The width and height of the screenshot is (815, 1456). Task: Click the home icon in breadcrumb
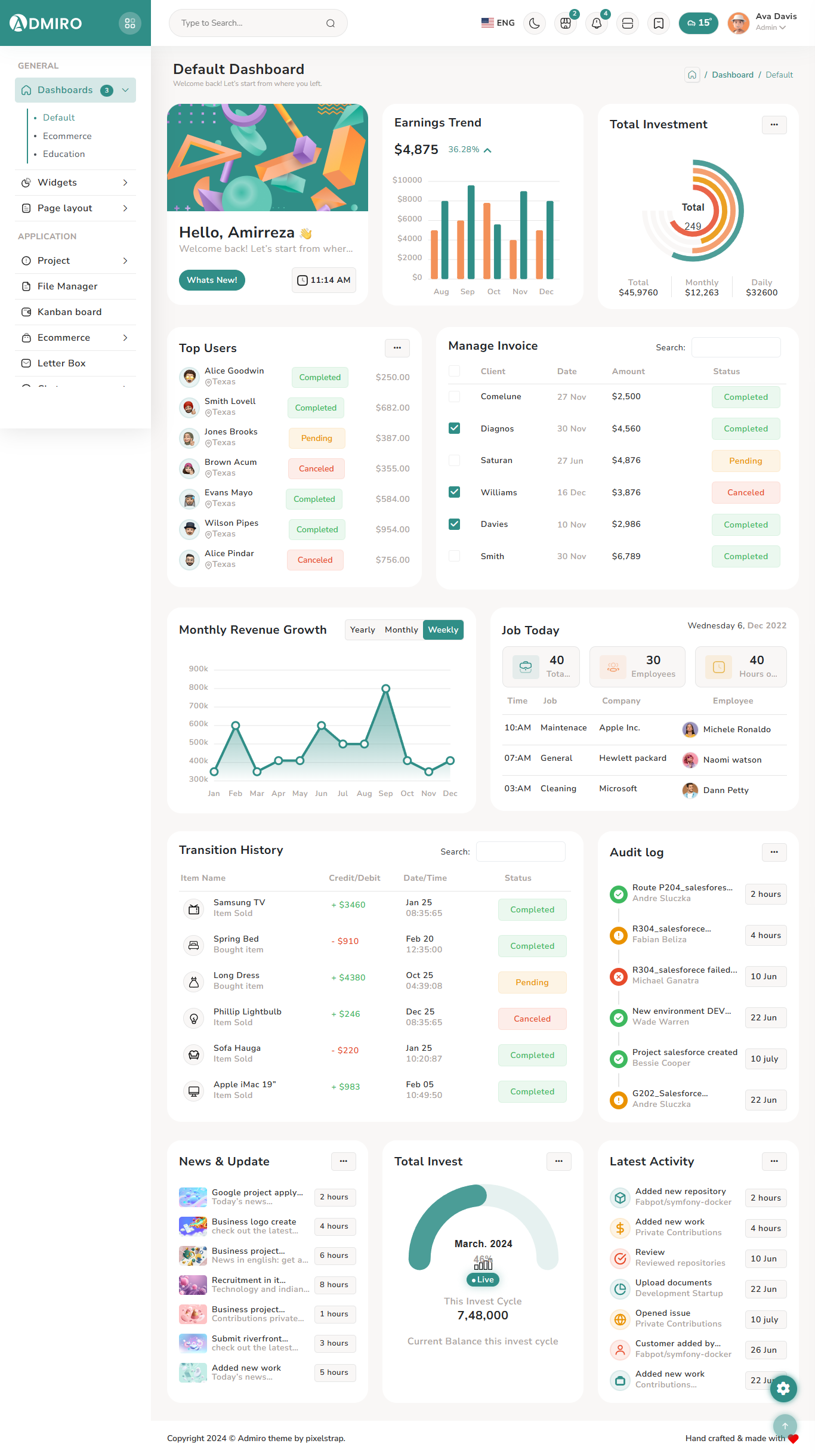[691, 75]
